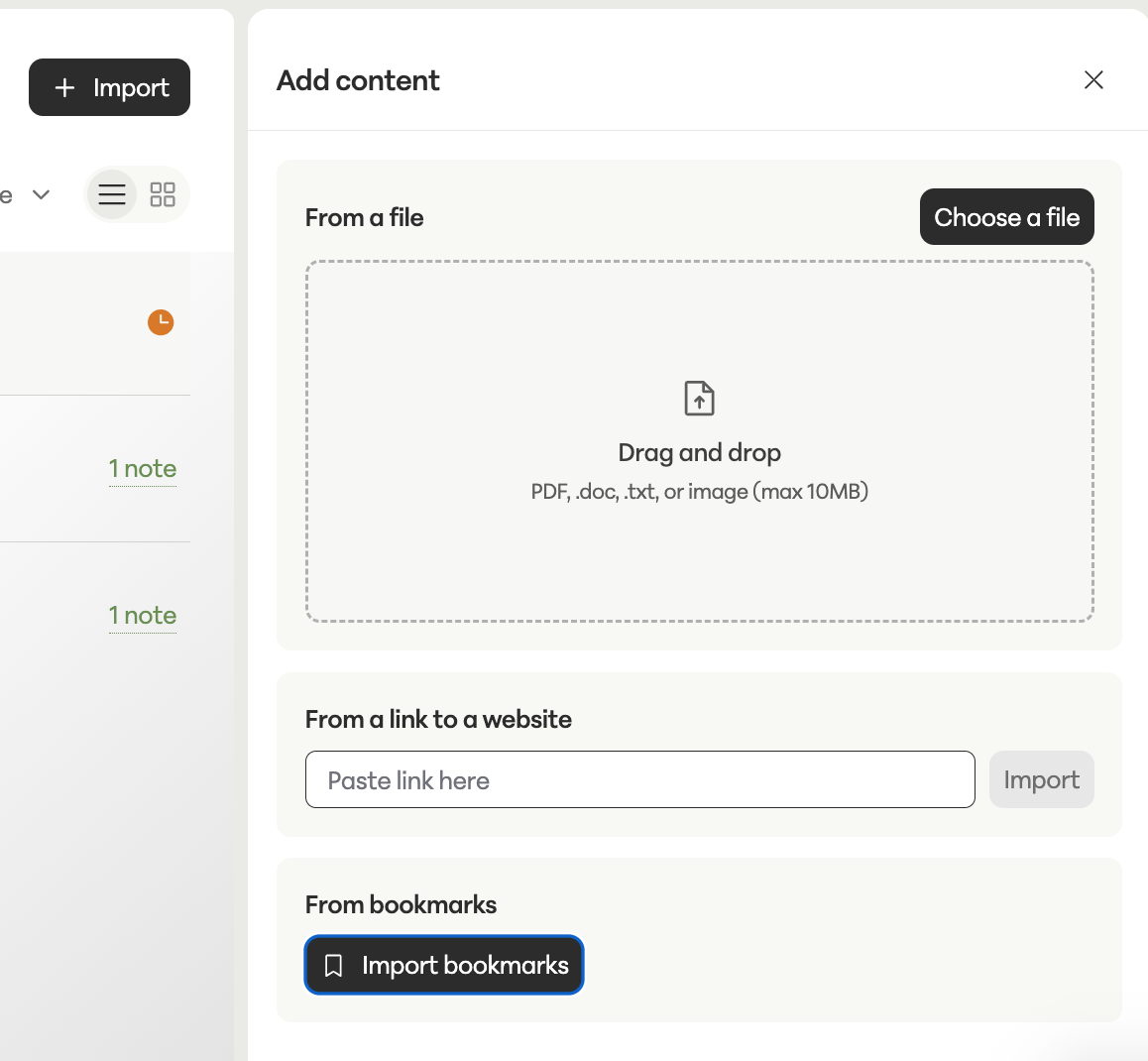This screenshot has width=1148, height=1061.
Task: Switch to grid view layout
Action: [x=163, y=194]
